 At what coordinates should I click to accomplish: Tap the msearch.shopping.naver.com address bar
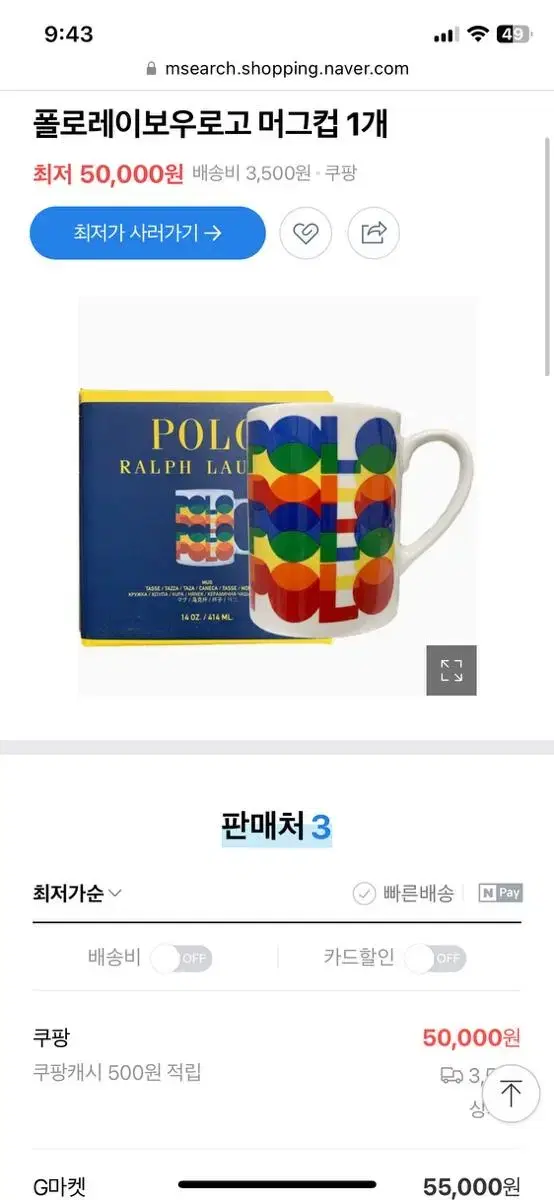click(x=277, y=69)
